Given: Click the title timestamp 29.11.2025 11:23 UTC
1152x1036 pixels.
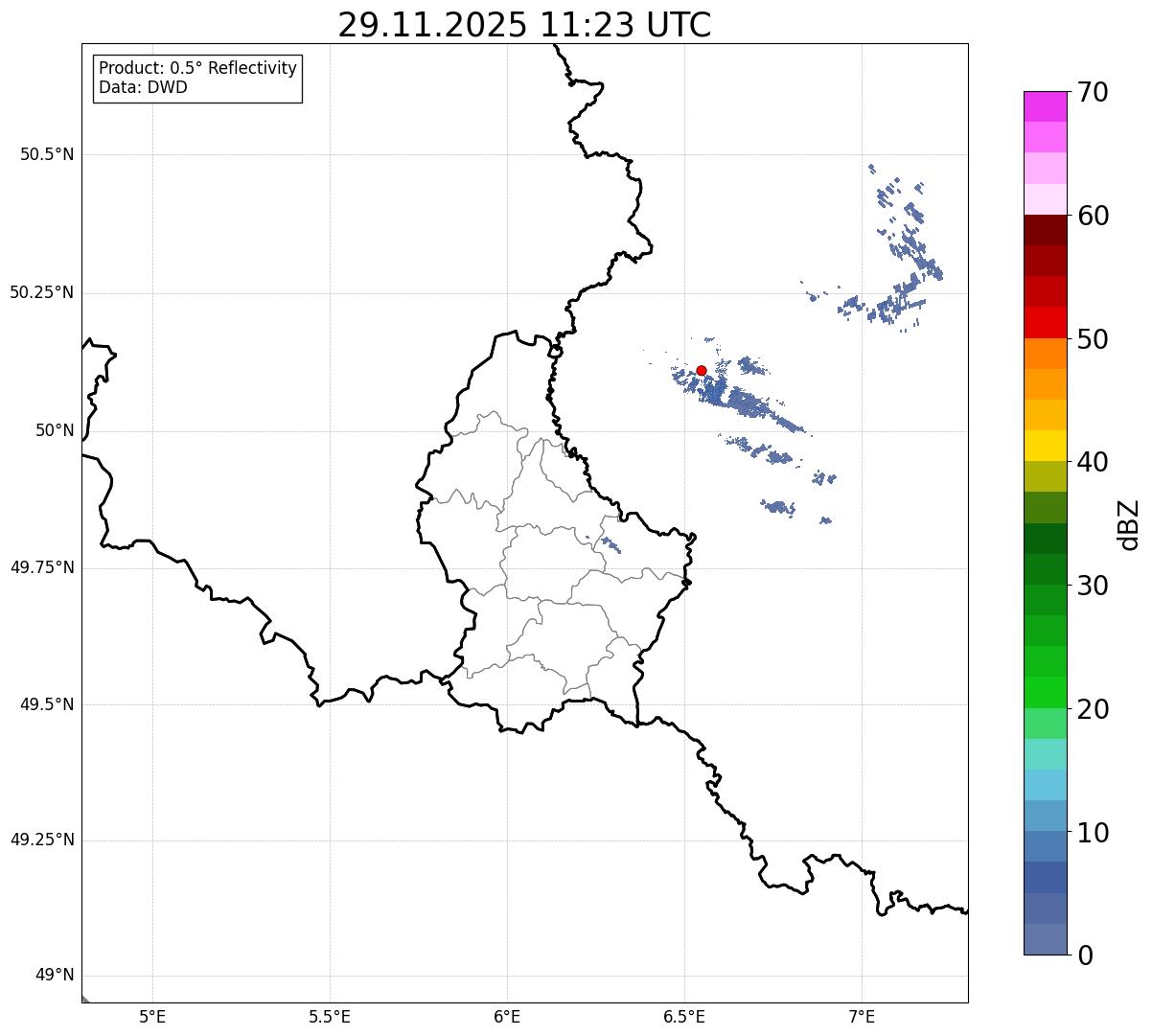Looking at the screenshot, I should coord(524,25).
